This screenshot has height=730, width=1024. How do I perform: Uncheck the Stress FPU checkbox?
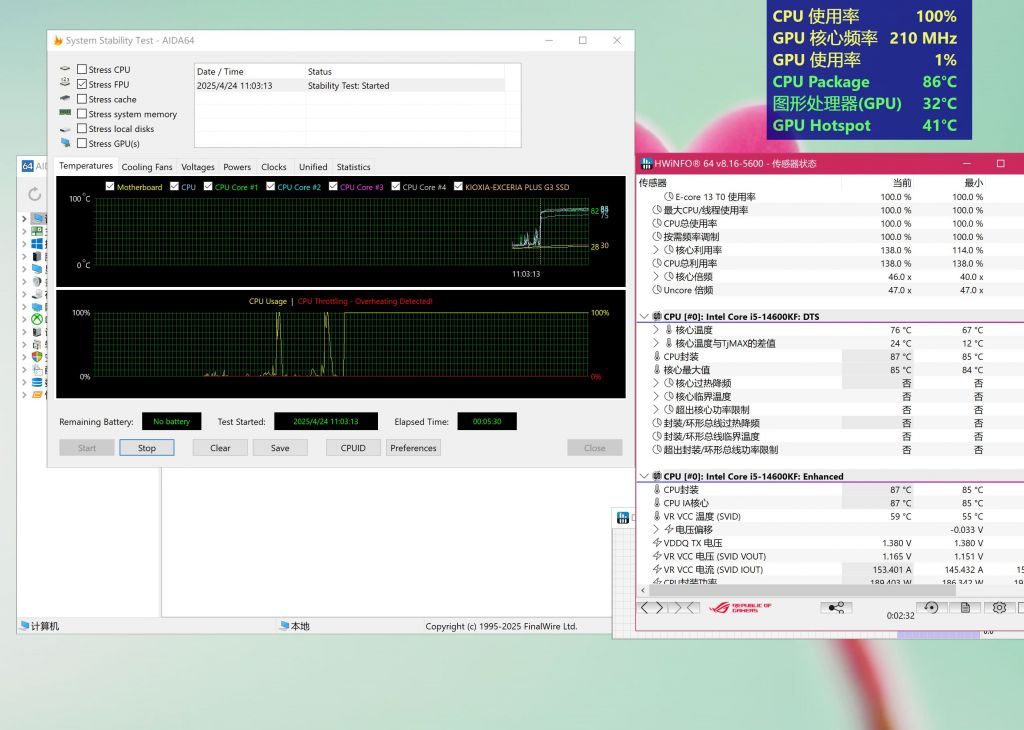click(x=82, y=85)
